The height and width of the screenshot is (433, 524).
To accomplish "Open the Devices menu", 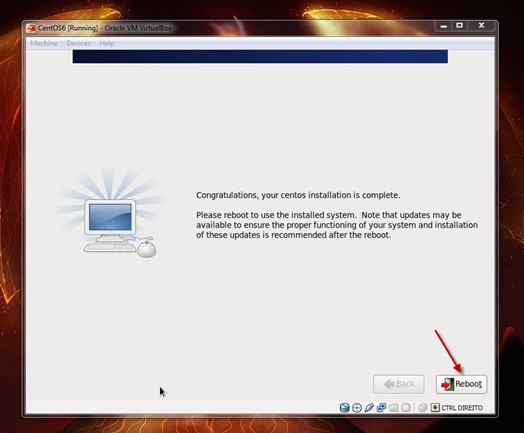I will click(x=78, y=43).
